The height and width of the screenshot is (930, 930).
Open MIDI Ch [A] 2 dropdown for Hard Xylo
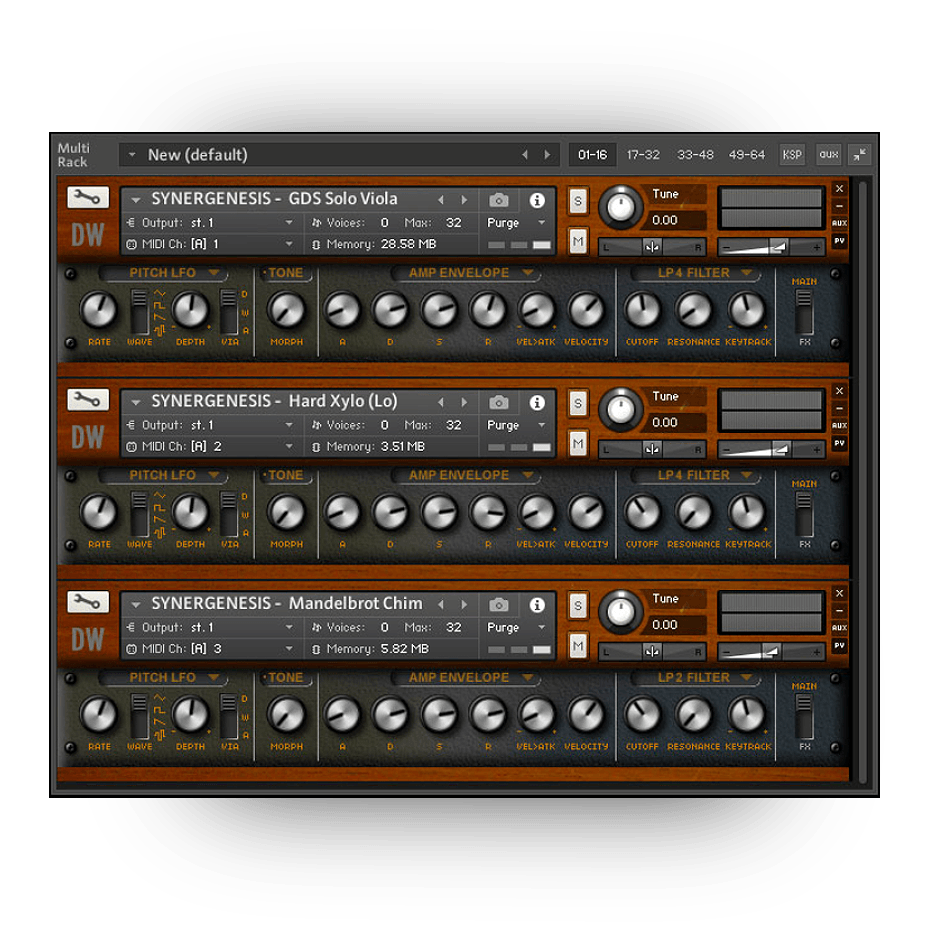point(211,447)
